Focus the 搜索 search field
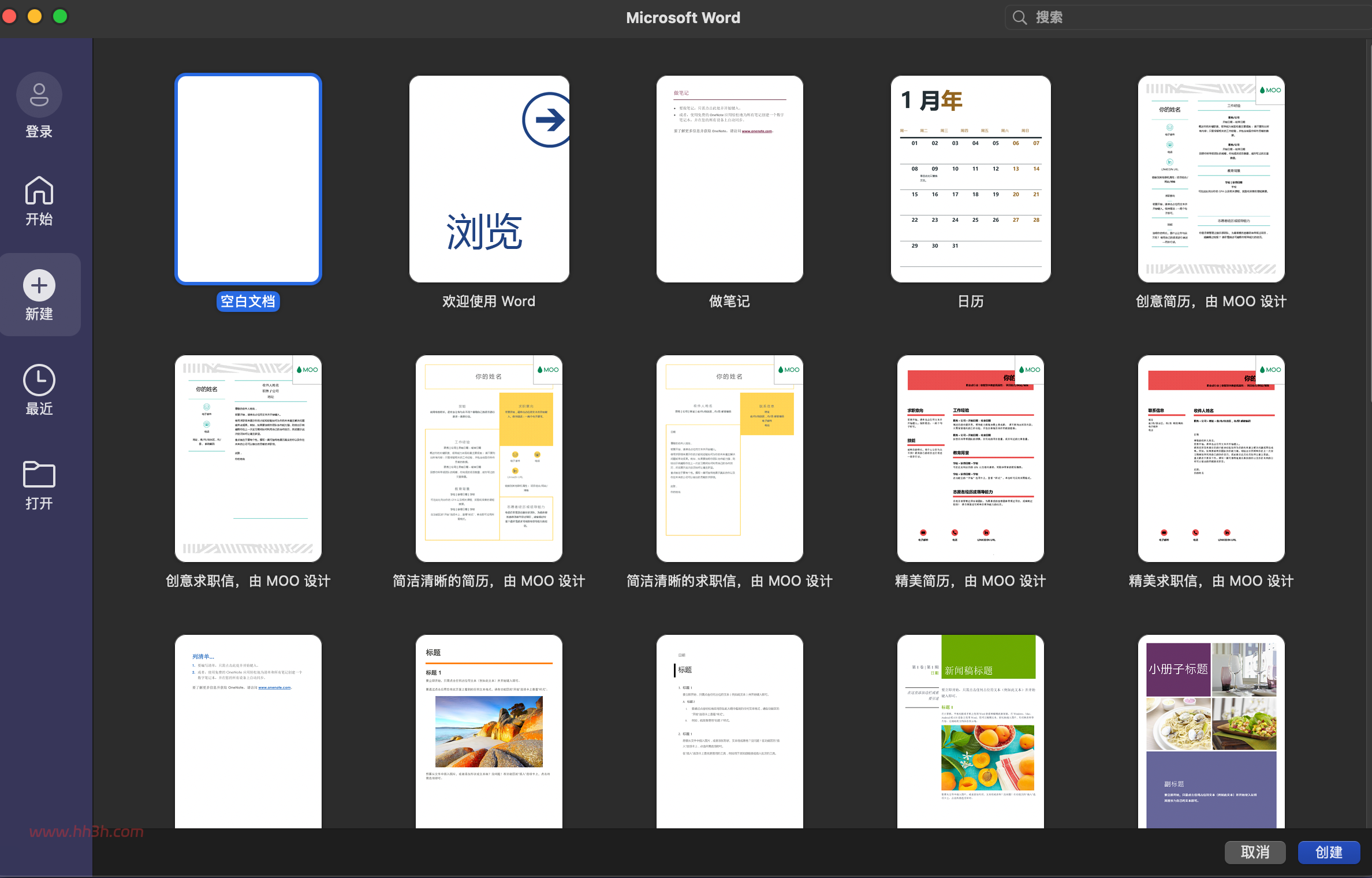This screenshot has height=878, width=1372. tap(1188, 17)
